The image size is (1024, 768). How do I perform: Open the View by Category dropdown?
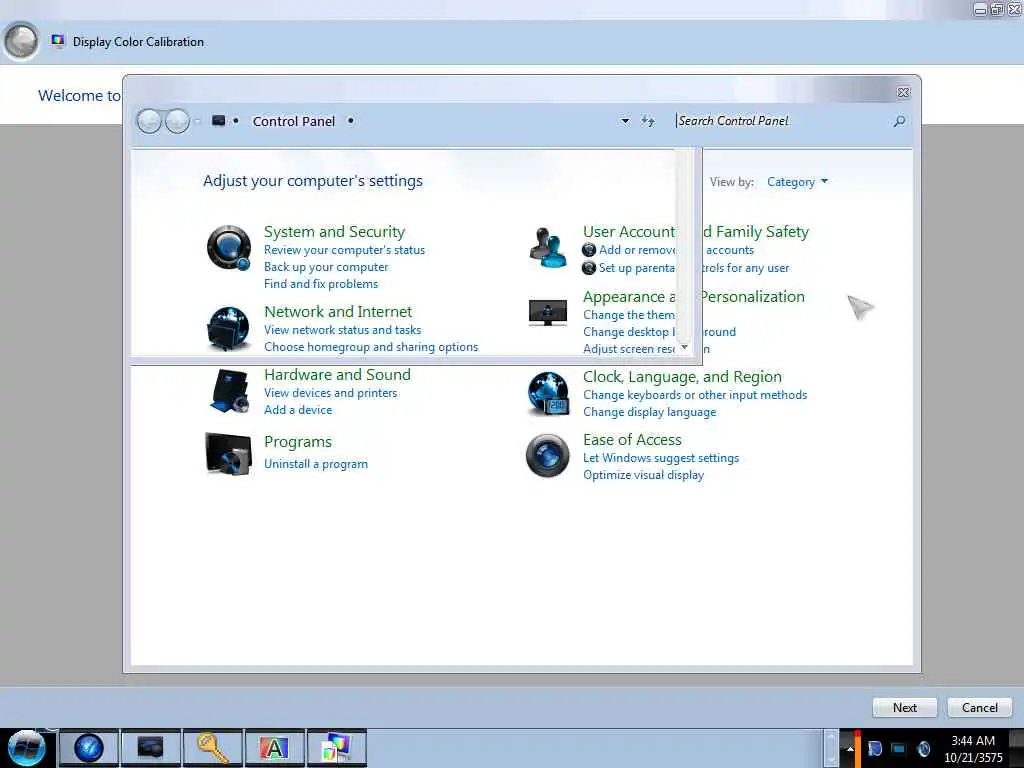pos(797,182)
